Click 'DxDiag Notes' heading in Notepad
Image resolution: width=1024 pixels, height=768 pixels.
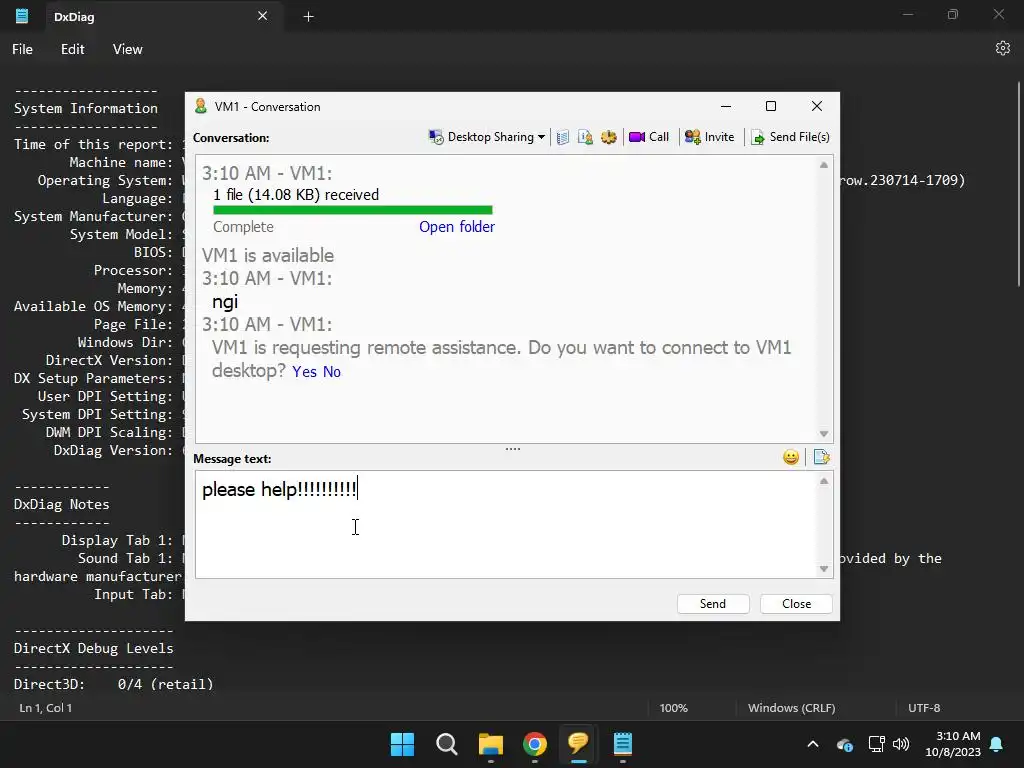pyautogui.click(x=61, y=504)
